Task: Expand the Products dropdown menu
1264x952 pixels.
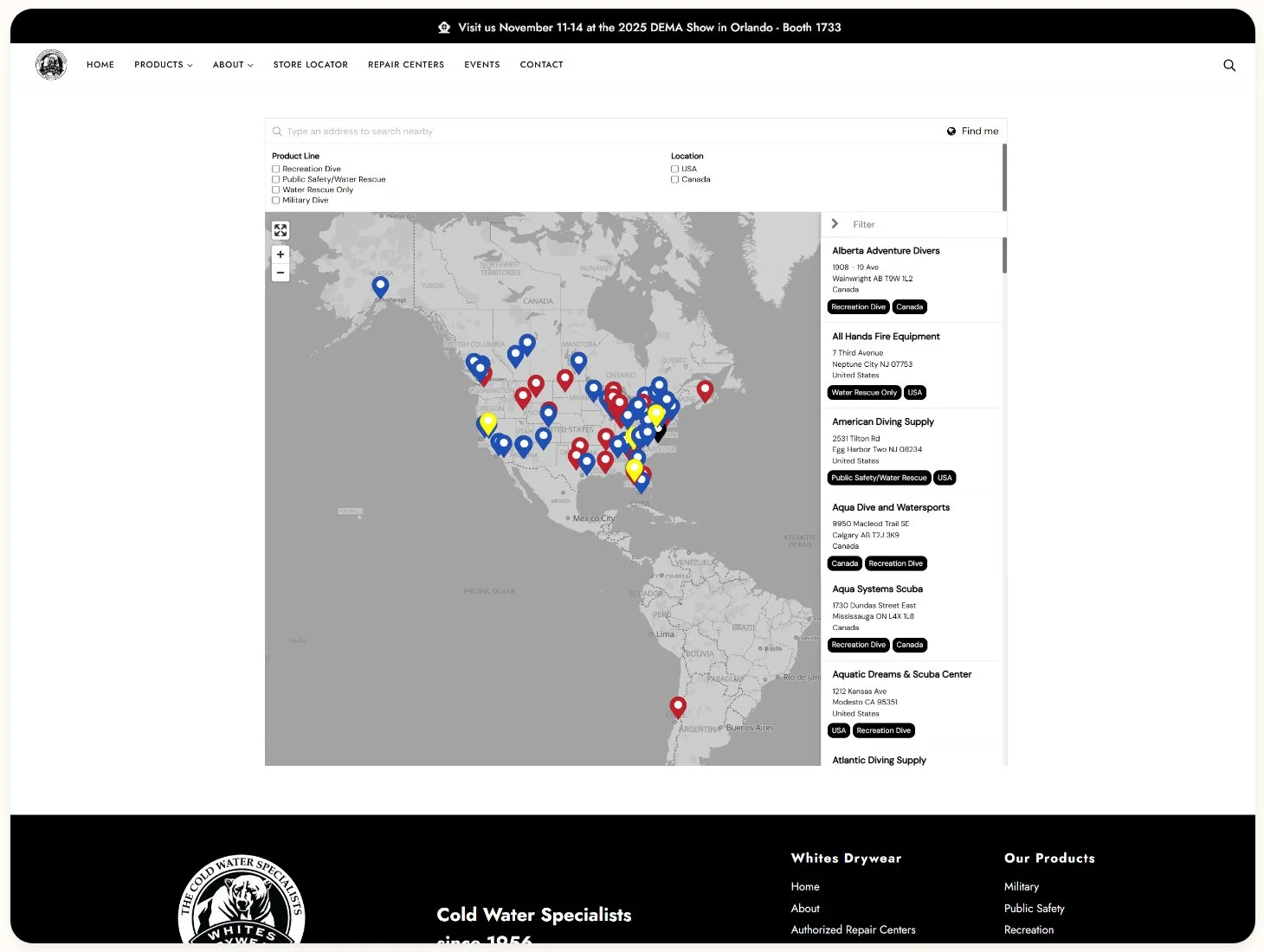Action: click(x=163, y=65)
